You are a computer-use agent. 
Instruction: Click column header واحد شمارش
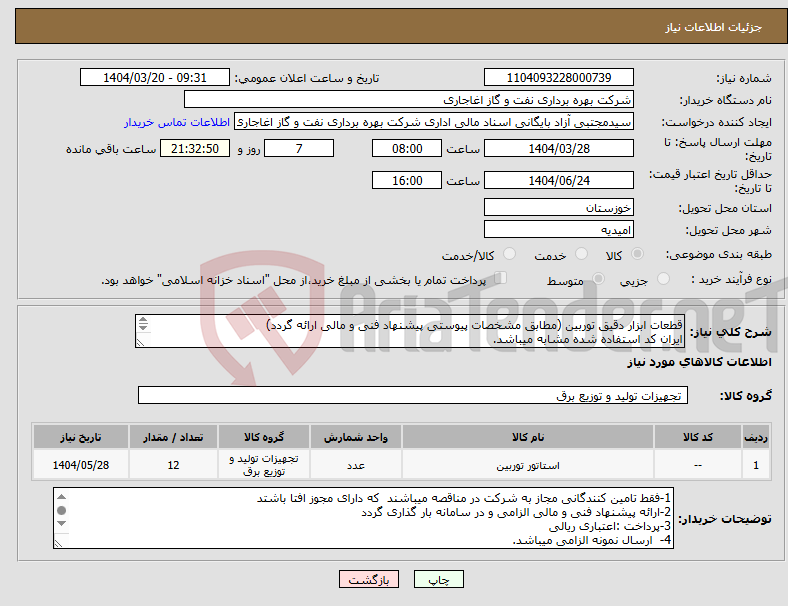355,437
